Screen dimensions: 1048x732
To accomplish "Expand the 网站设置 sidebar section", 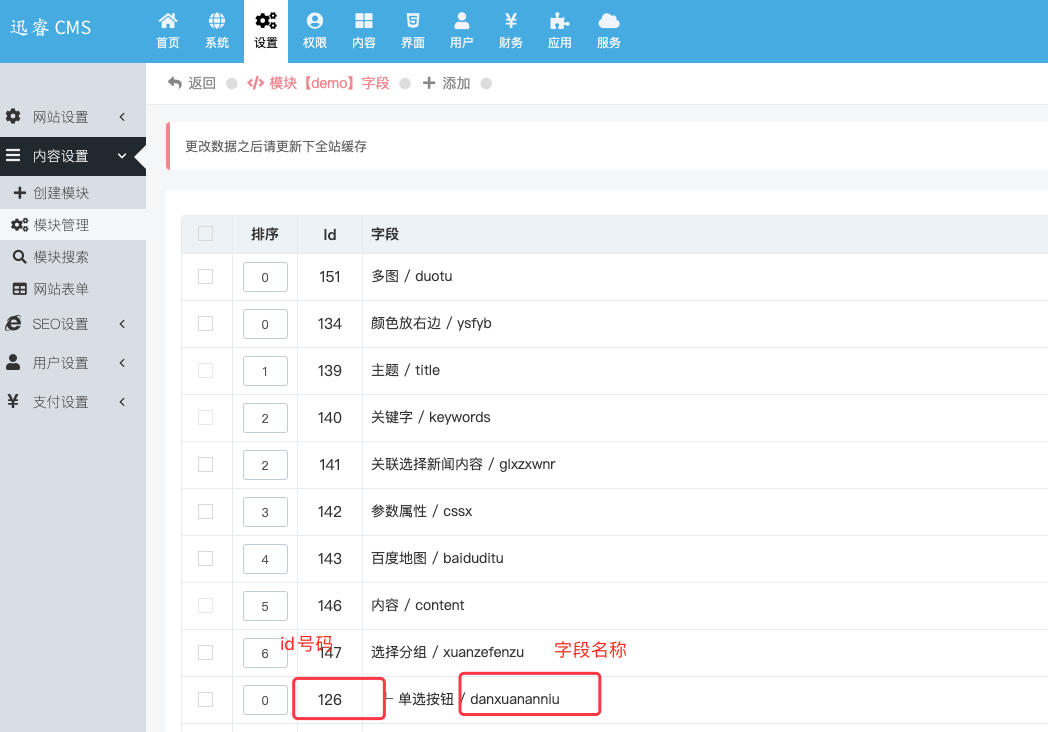I will pos(73,117).
